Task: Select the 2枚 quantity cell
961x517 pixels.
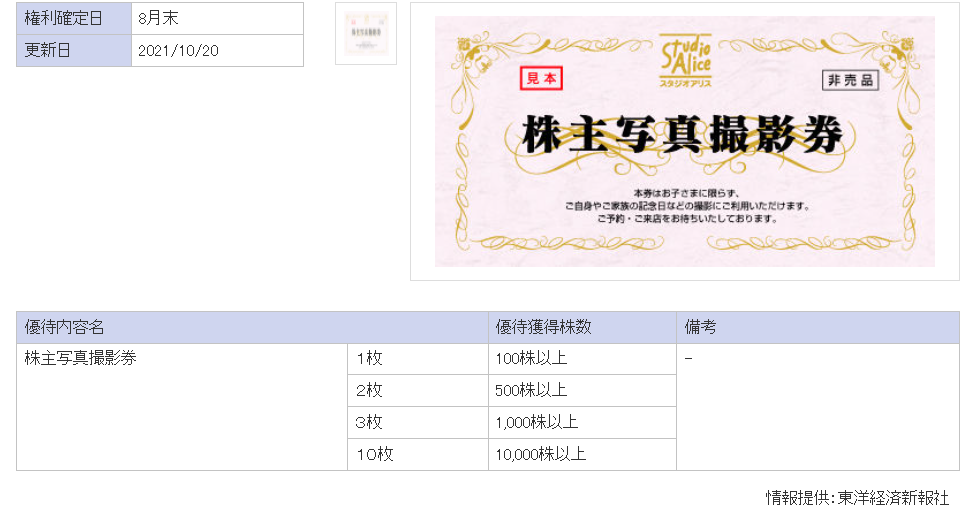Action: click(x=418, y=391)
